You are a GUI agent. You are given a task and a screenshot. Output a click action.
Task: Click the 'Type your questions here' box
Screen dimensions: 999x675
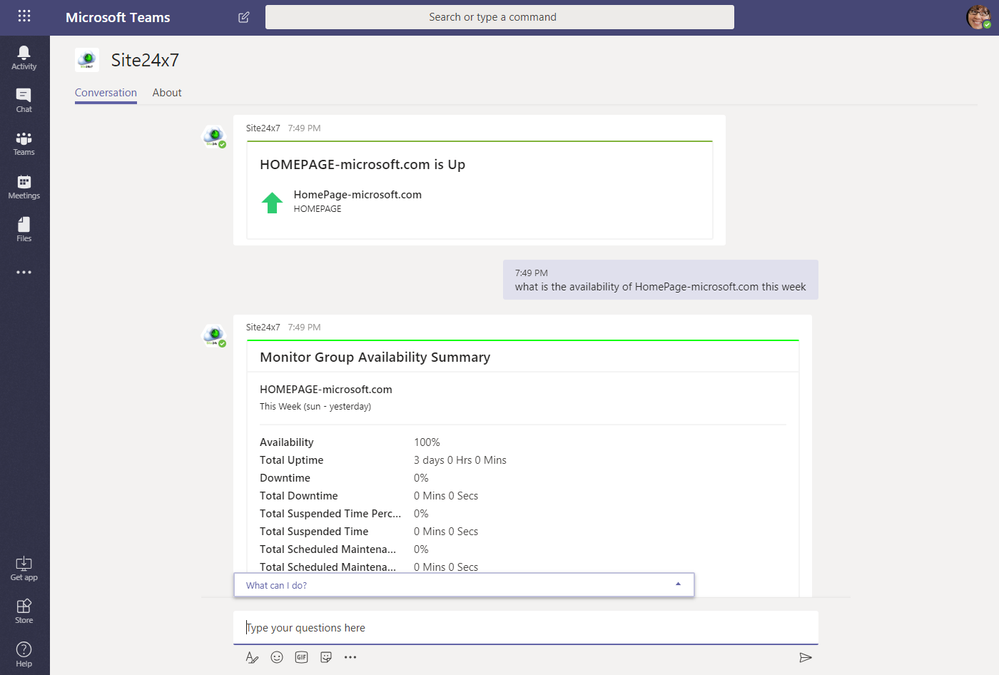[526, 628]
